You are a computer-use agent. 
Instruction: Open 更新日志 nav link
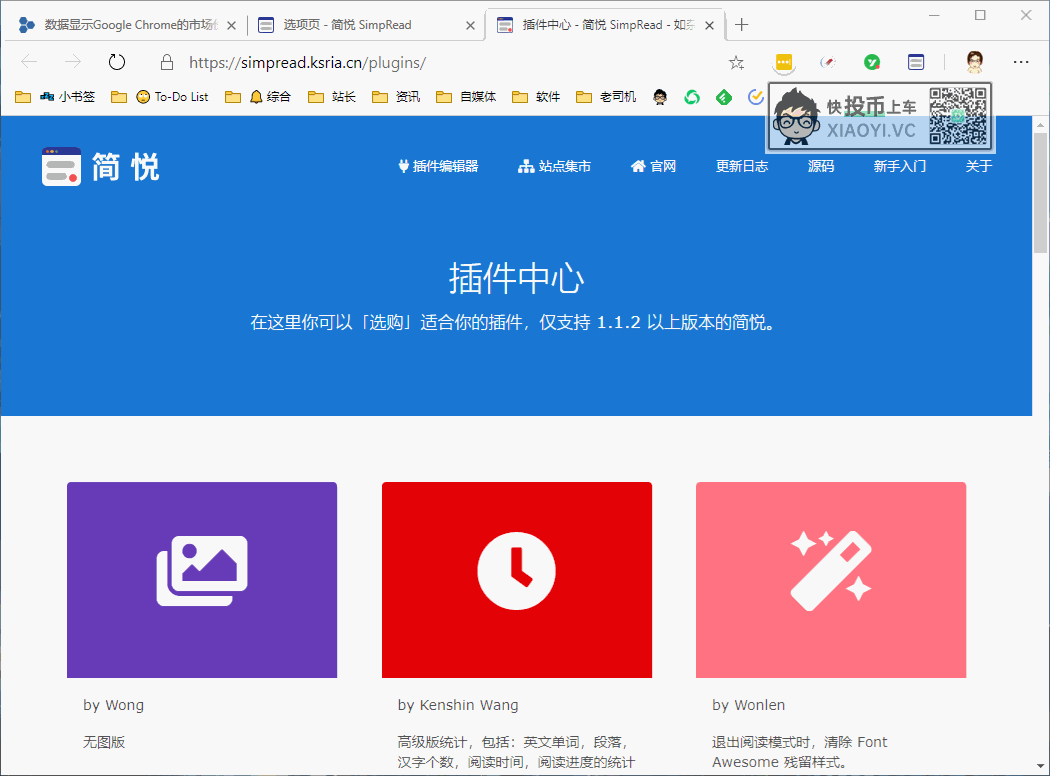(x=741, y=166)
